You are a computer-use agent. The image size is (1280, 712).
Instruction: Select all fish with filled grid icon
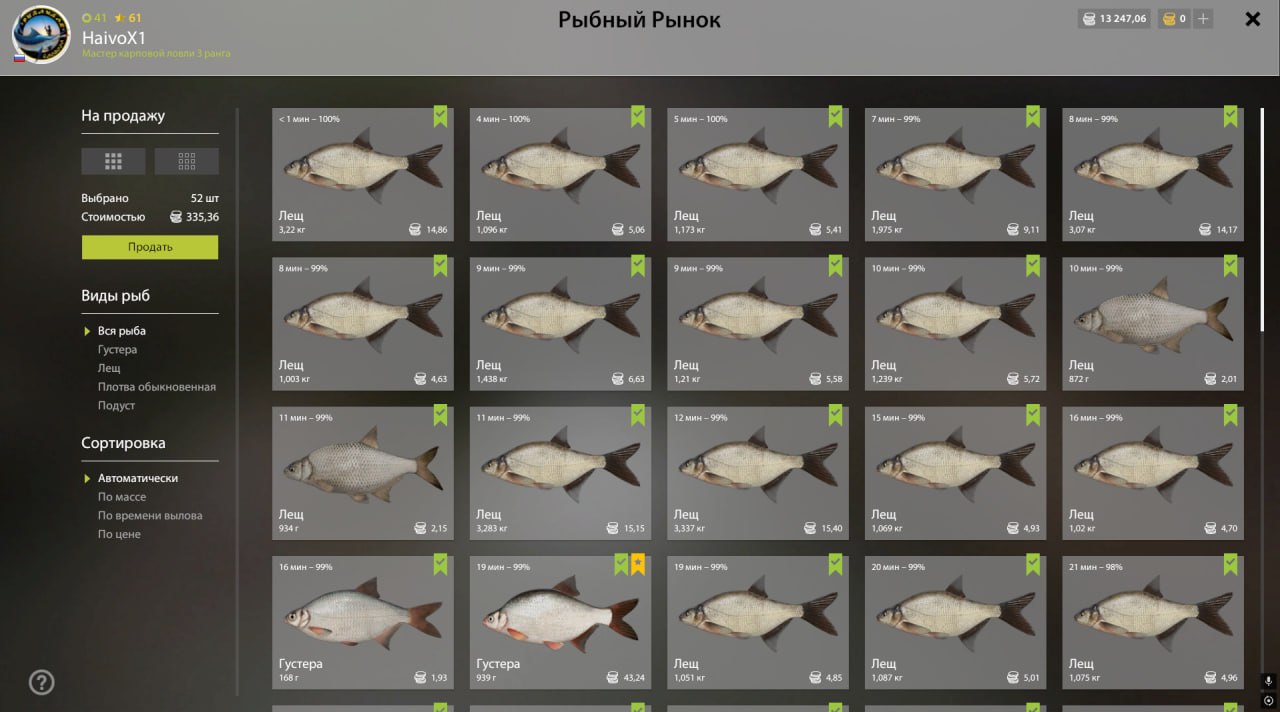click(113, 161)
